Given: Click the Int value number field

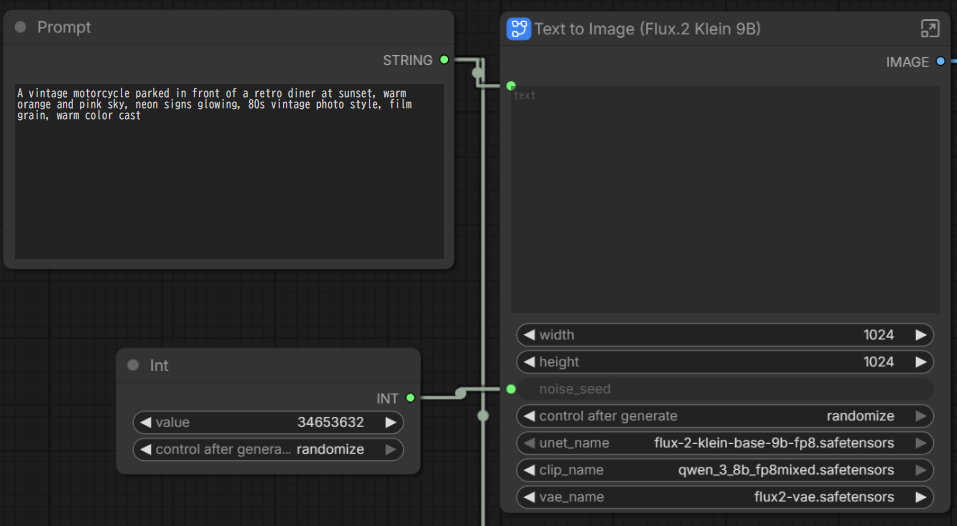Looking at the screenshot, I should point(267,422).
